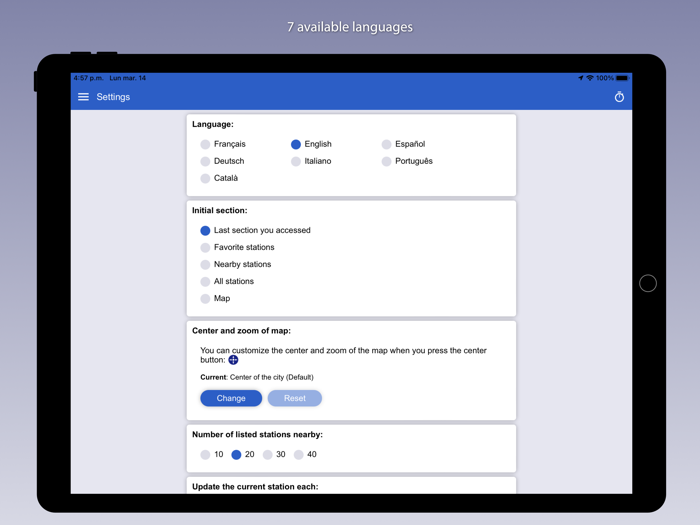The image size is (700, 525).
Task: Tap the map center button icon
Action: pos(233,360)
